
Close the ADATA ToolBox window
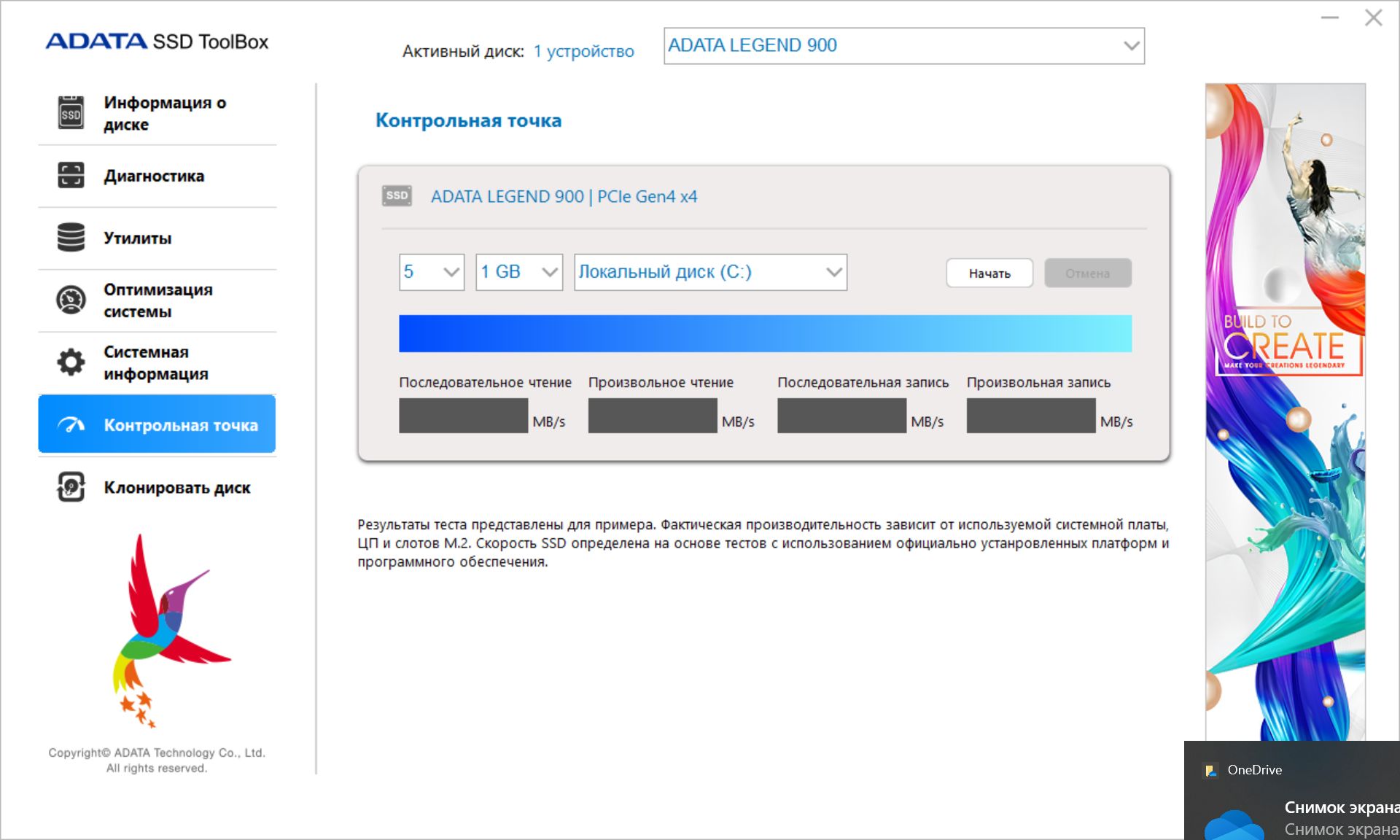pyautogui.click(x=1374, y=17)
